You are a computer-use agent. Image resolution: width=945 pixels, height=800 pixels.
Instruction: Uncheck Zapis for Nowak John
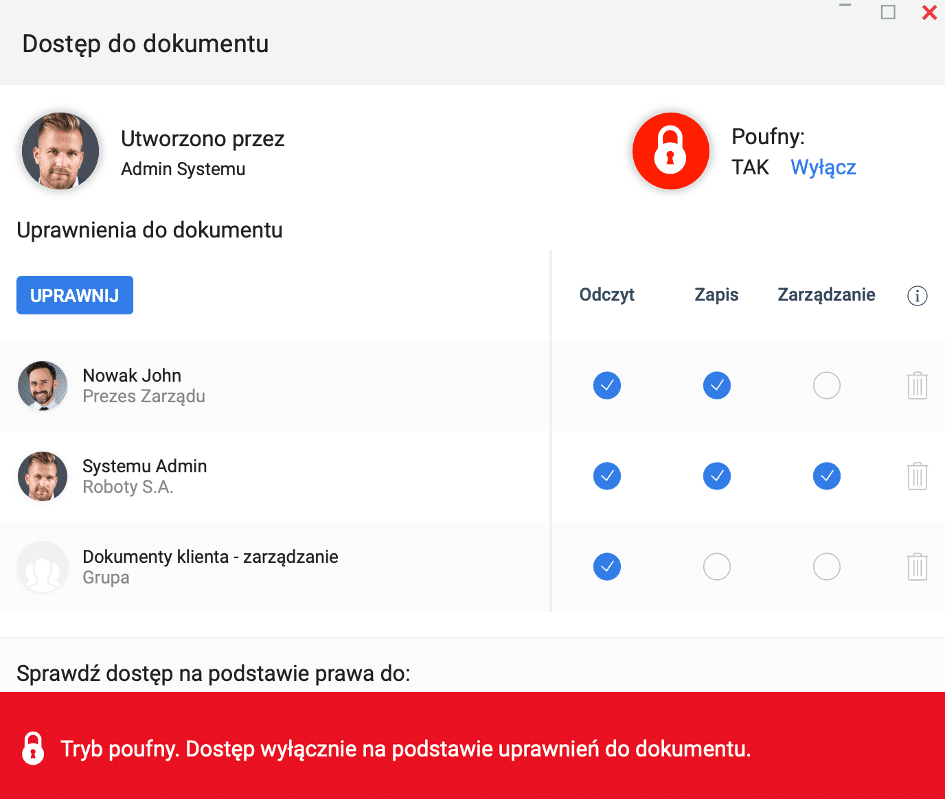[717, 385]
